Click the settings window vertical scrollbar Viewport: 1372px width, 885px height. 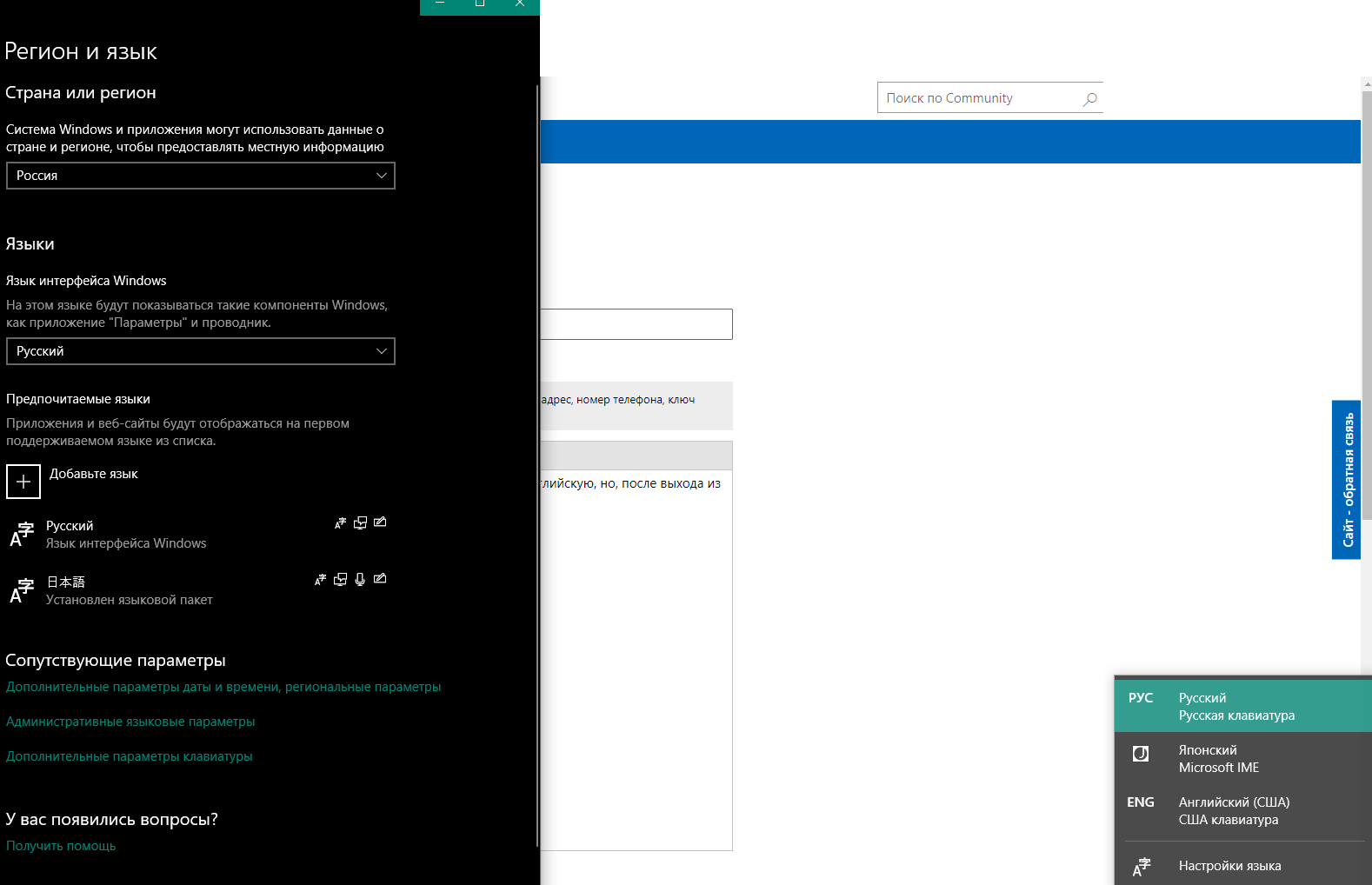pos(537,465)
